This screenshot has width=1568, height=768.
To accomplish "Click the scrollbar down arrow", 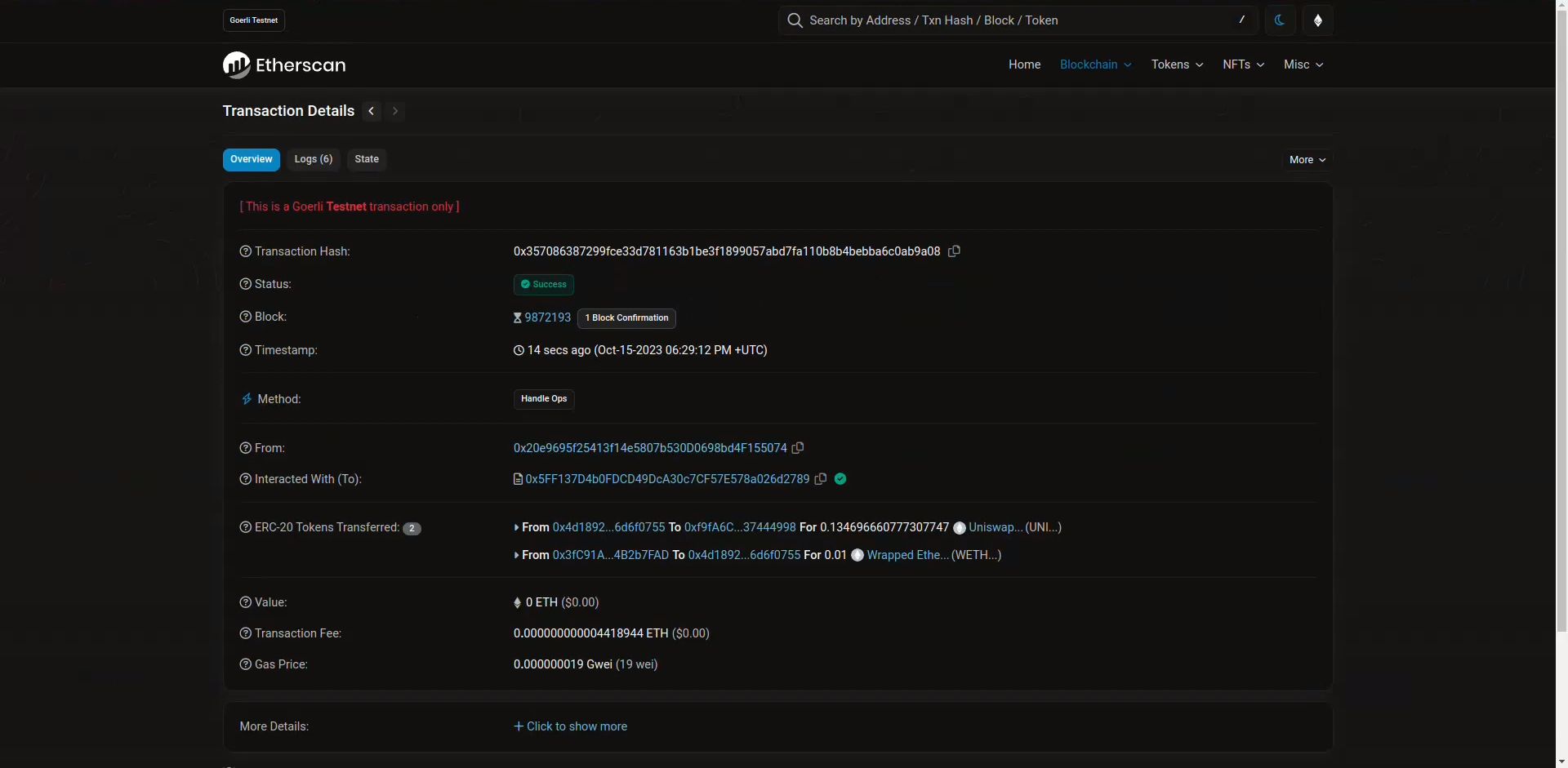I will [1561, 761].
